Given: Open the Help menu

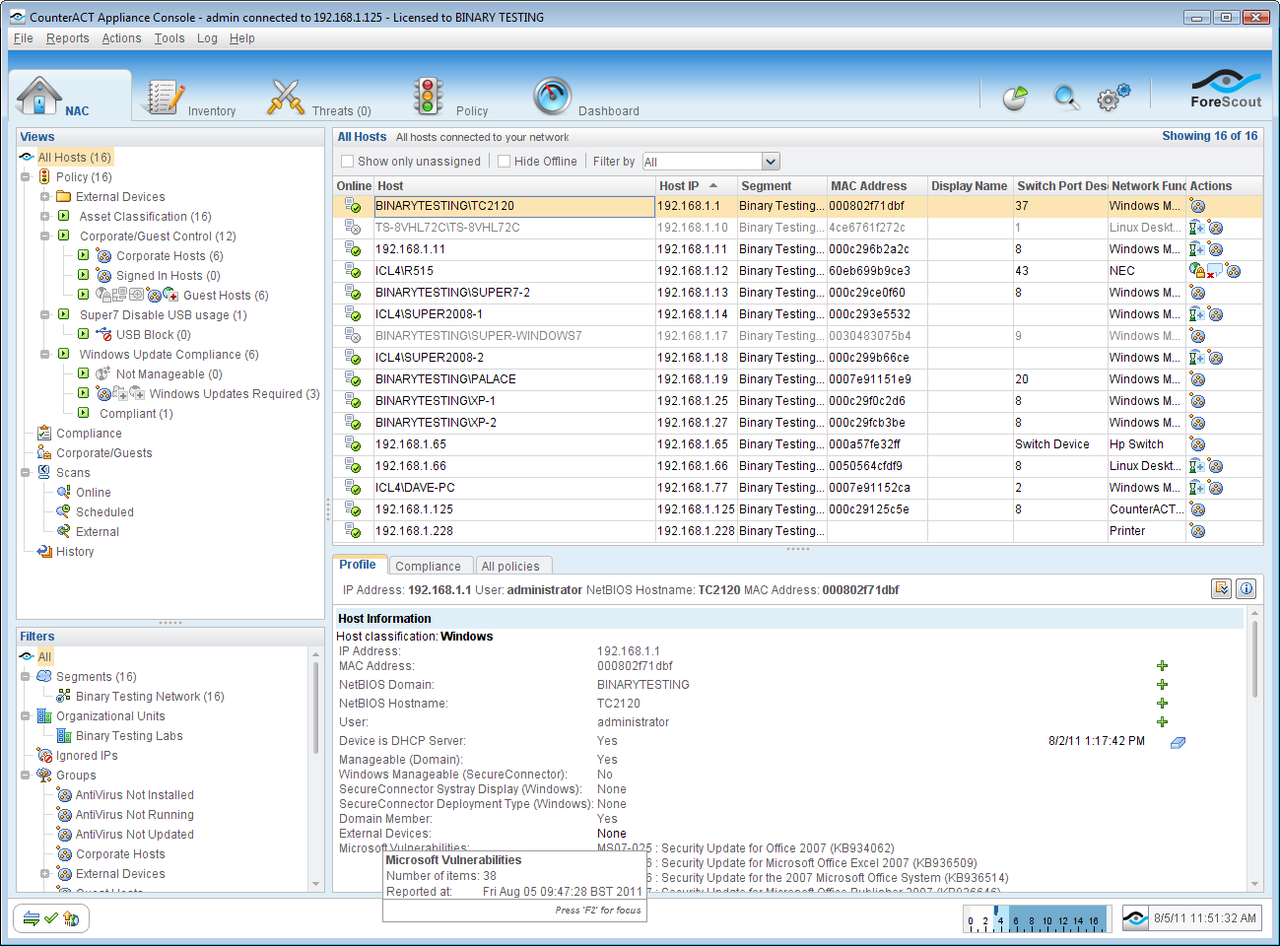Looking at the screenshot, I should pos(242,38).
